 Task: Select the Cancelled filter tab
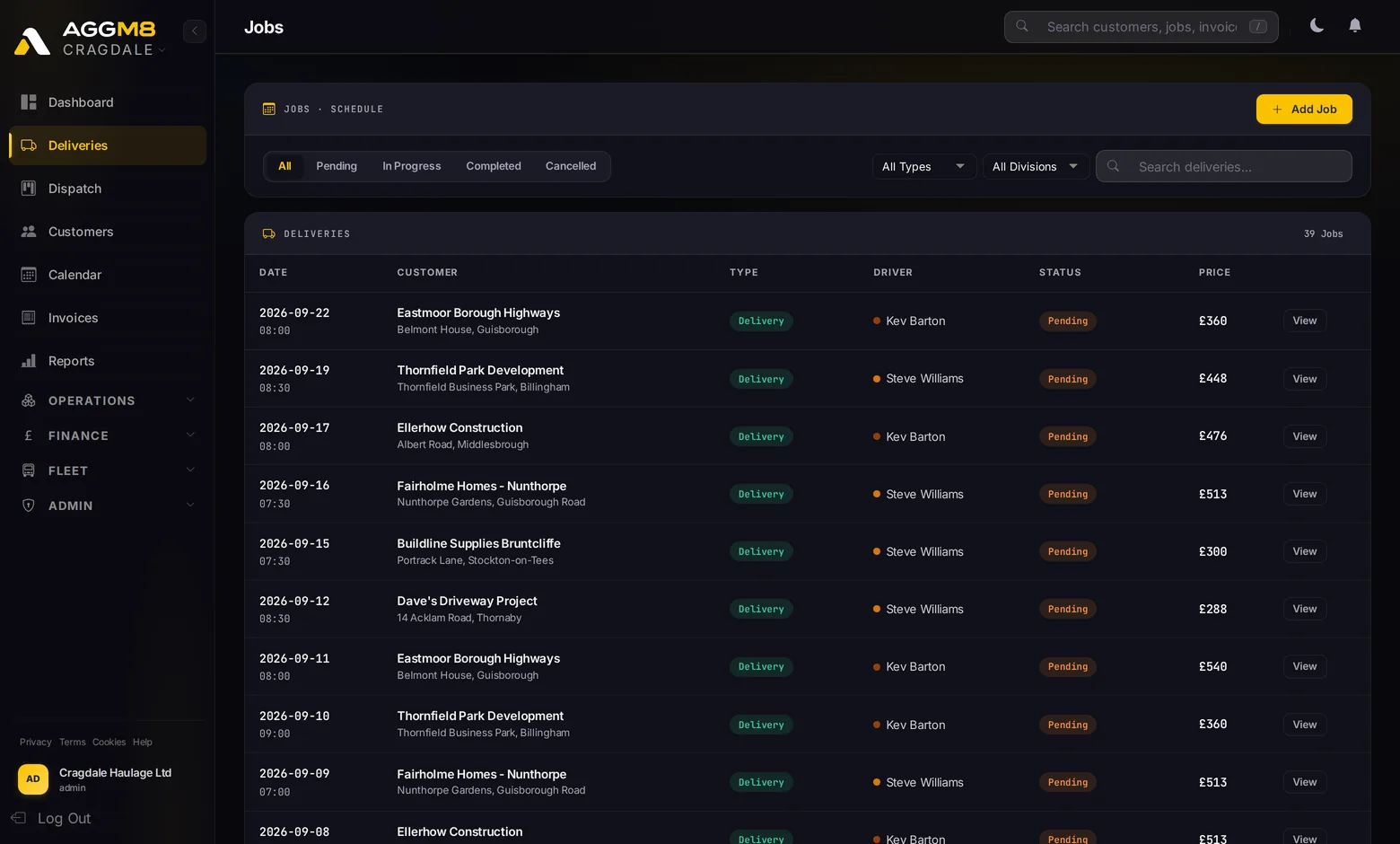[x=571, y=166]
